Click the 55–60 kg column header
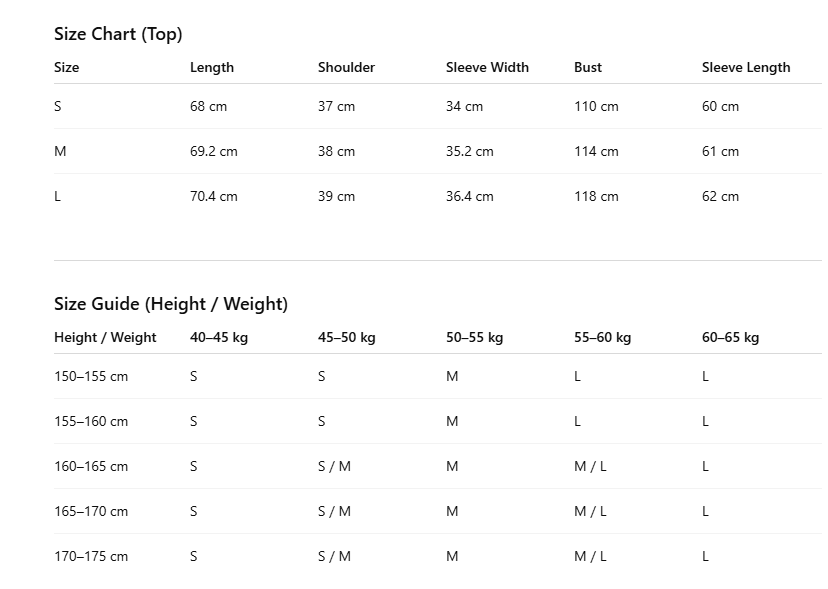828x589 pixels. (603, 338)
